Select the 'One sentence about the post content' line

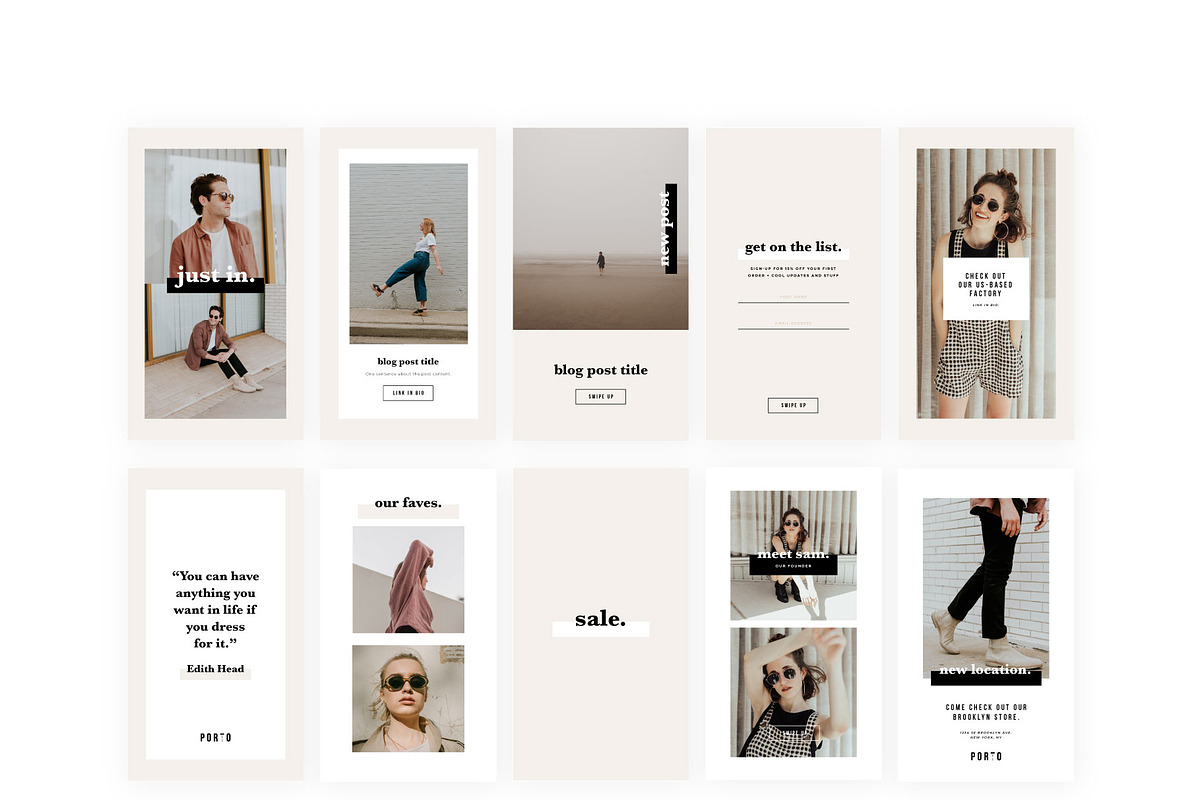pos(408,374)
